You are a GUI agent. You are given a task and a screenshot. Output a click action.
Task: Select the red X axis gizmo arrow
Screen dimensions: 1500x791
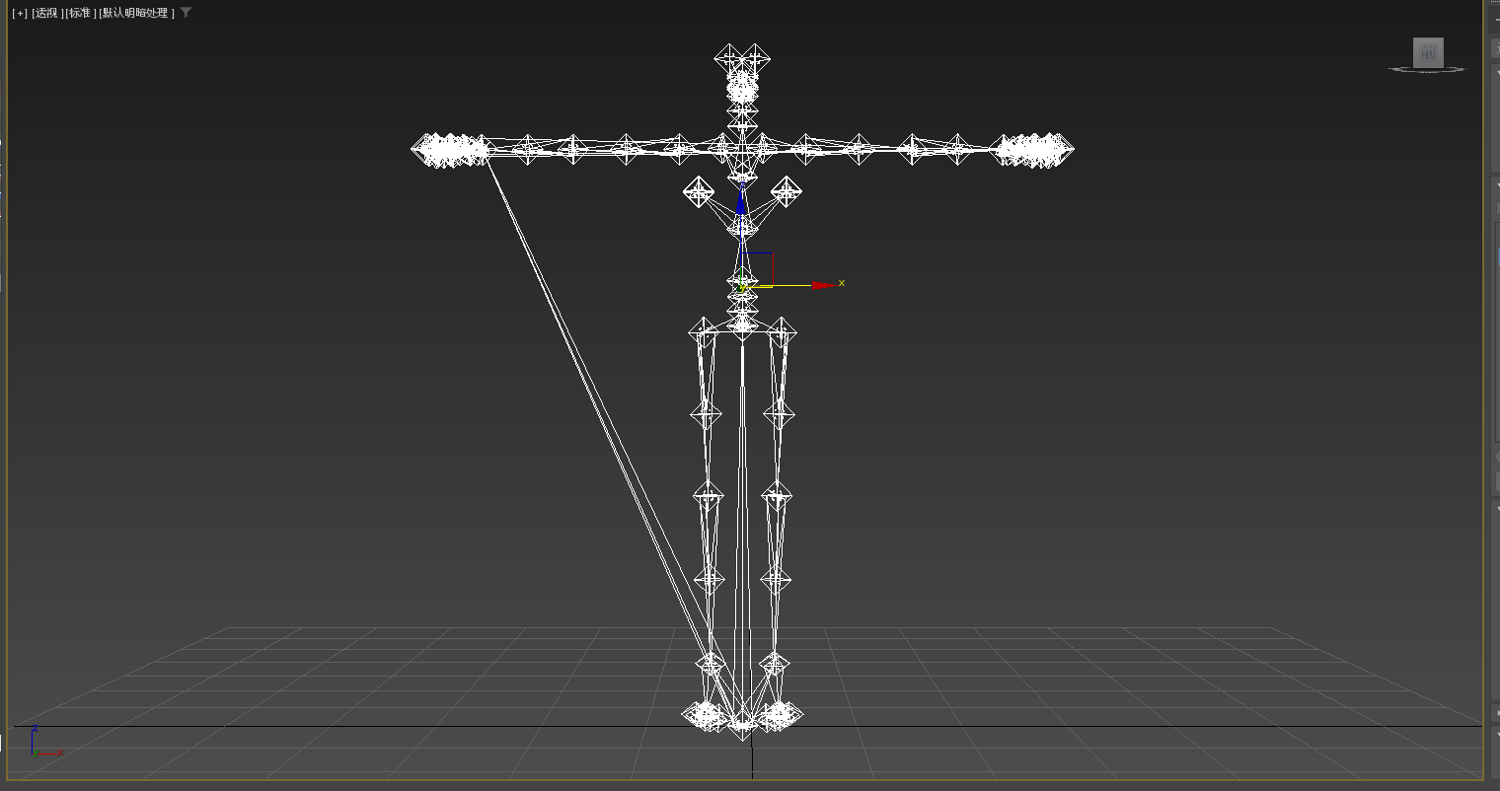[822, 285]
